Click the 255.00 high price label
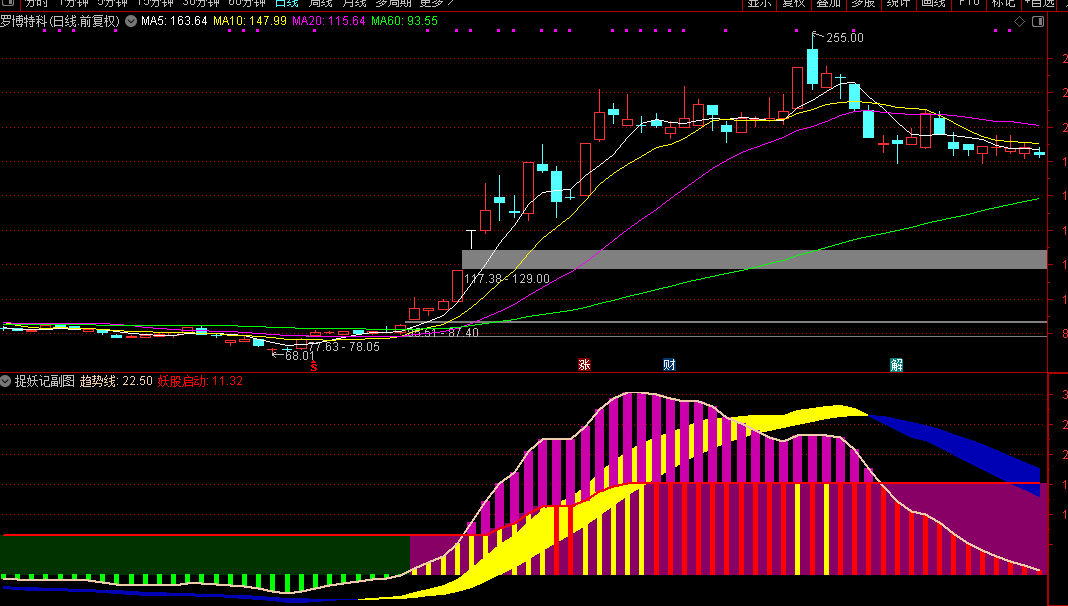Screen dimensions: 1068x606 (845, 38)
